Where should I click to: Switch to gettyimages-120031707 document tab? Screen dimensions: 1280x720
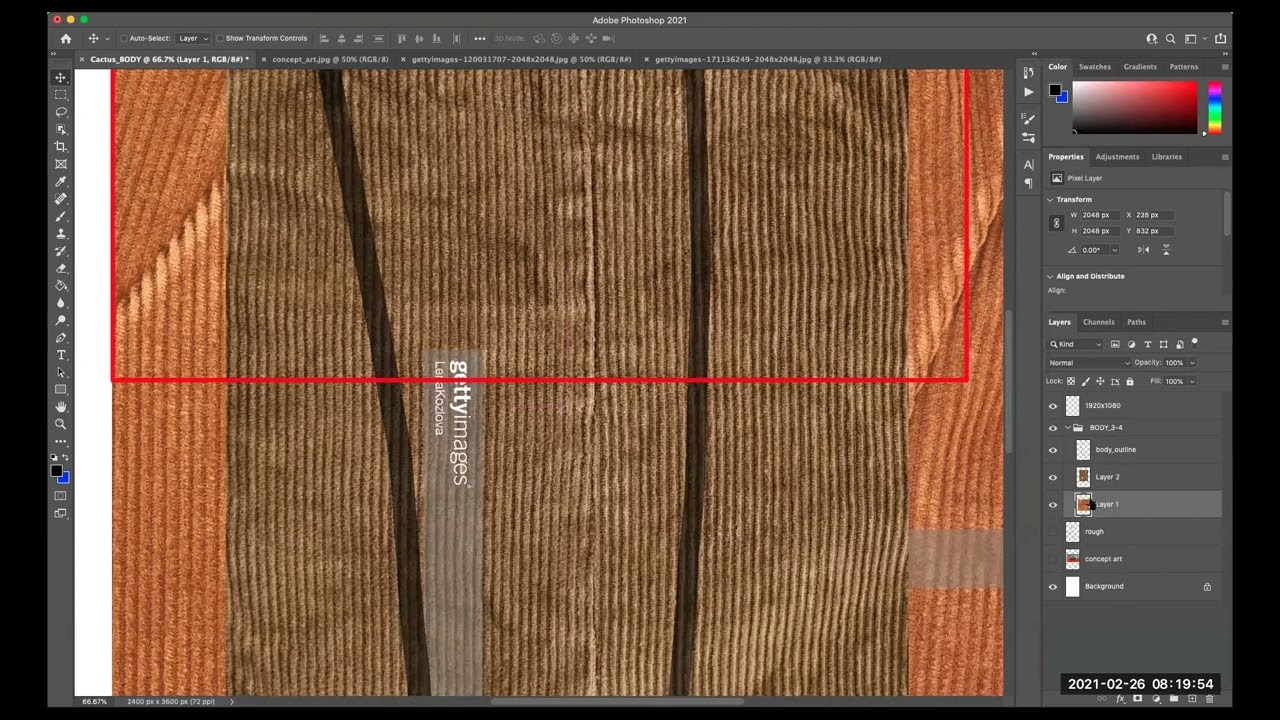tap(521, 59)
